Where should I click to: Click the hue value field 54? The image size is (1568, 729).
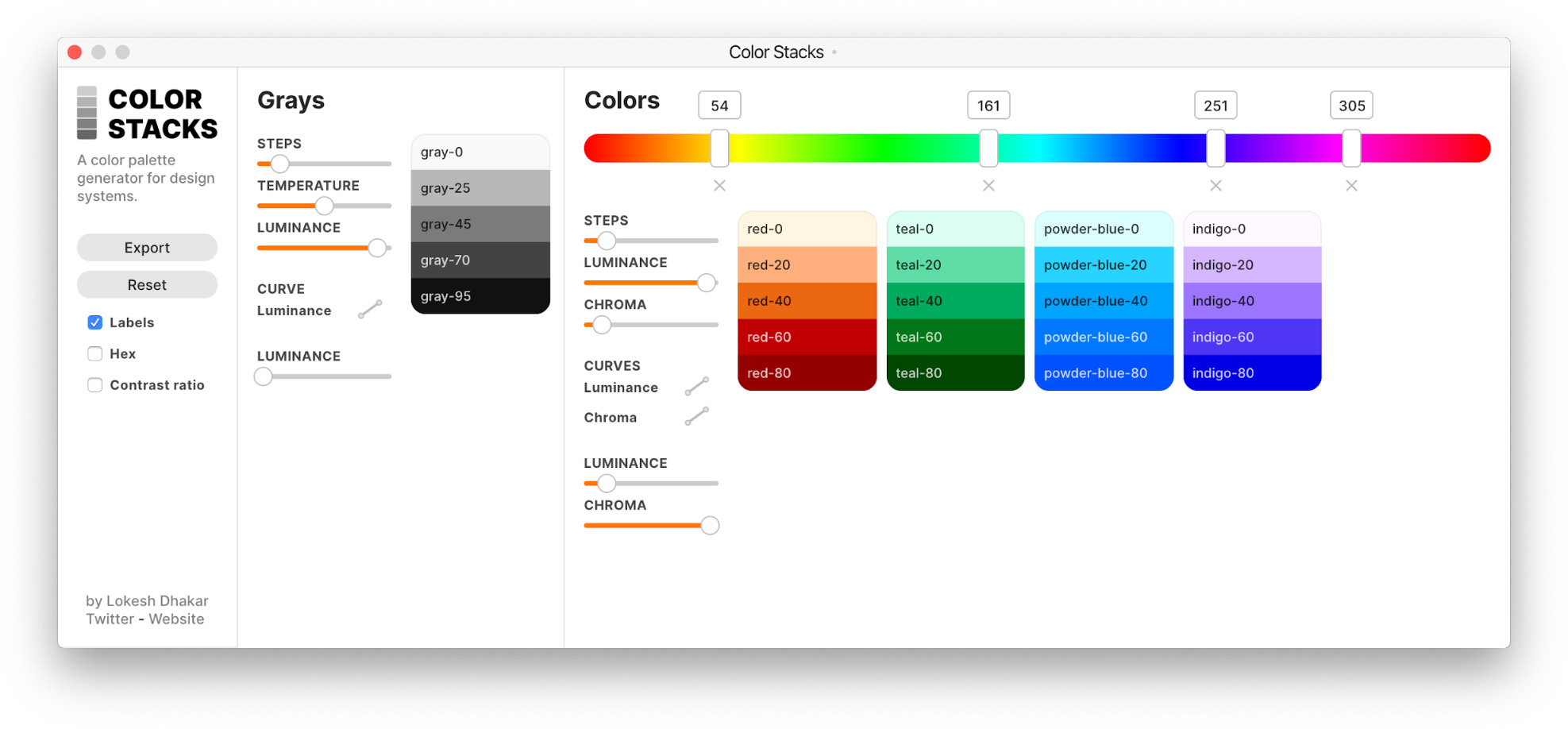(x=719, y=106)
